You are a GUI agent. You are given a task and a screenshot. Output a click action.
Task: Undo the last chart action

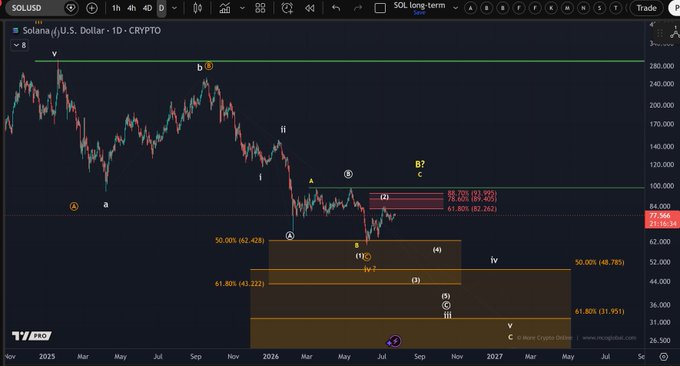336,8
